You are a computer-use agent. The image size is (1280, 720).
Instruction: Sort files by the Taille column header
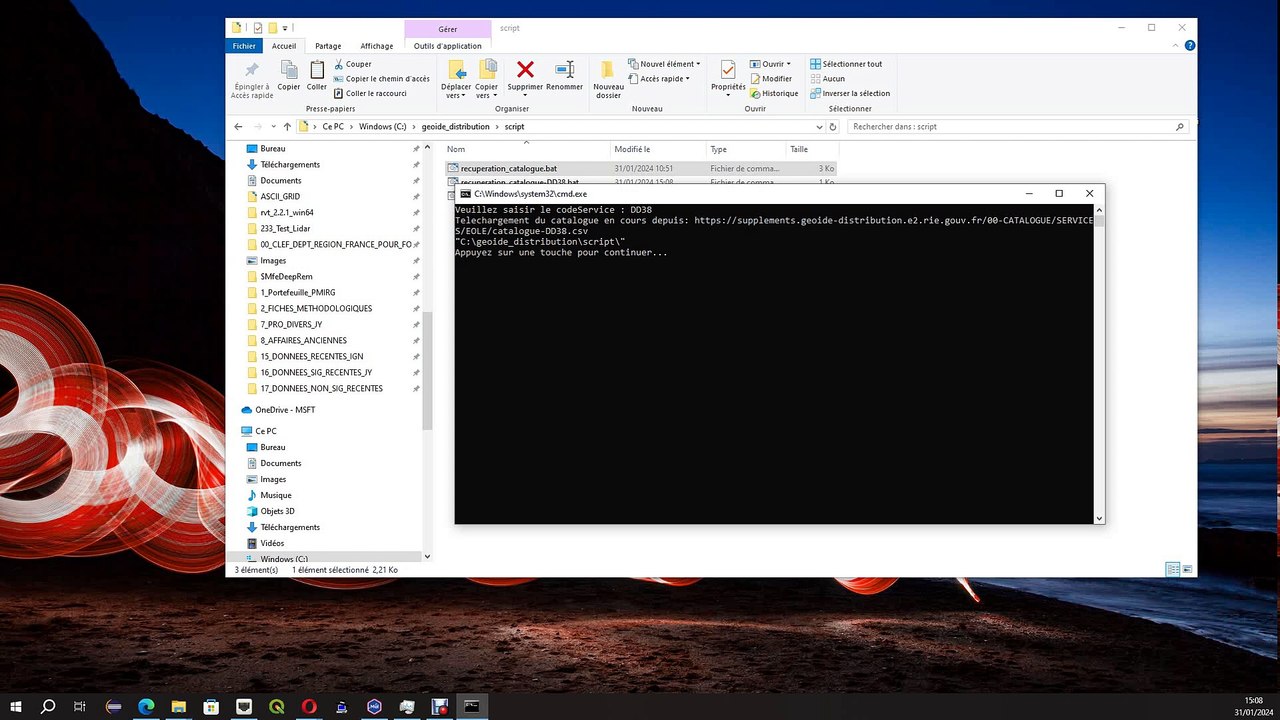[811, 149]
